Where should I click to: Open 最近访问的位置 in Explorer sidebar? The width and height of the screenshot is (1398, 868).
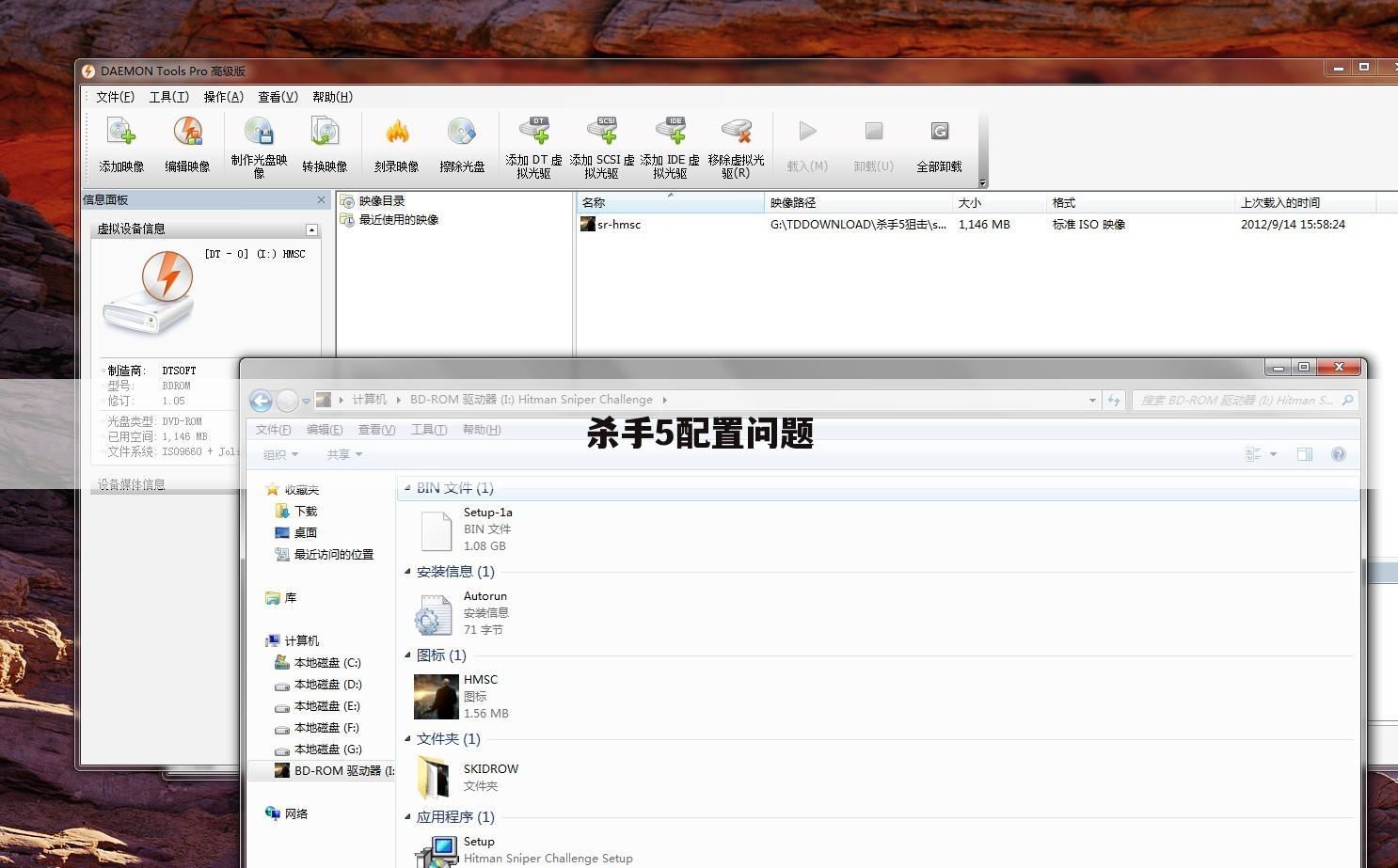325,555
